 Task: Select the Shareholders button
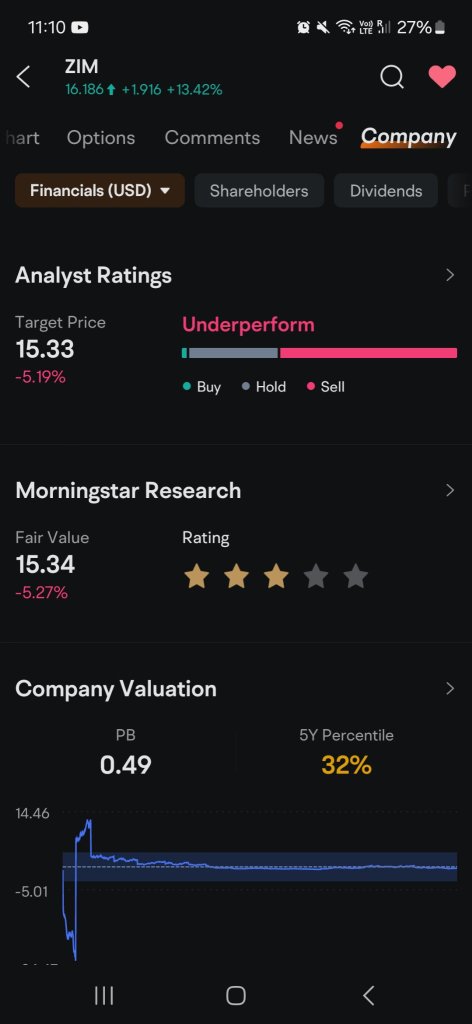click(259, 191)
